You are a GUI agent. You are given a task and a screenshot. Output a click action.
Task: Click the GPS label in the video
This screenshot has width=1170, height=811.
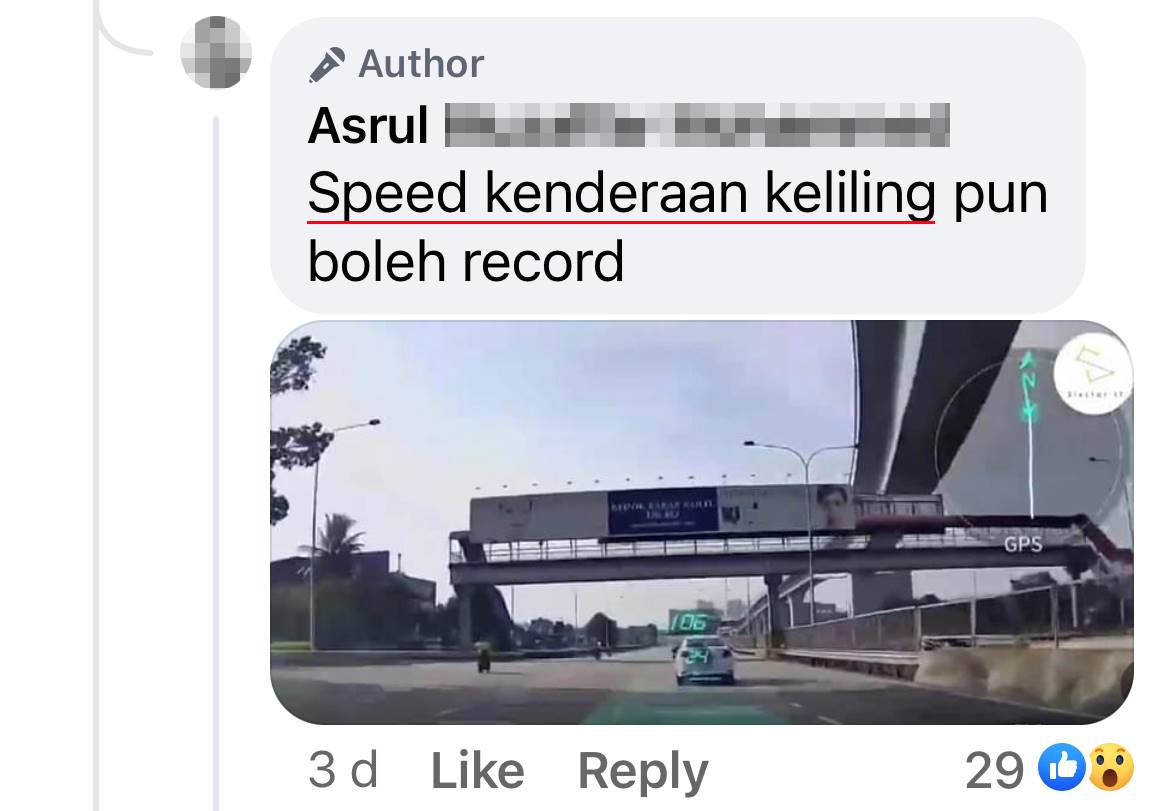[1023, 545]
